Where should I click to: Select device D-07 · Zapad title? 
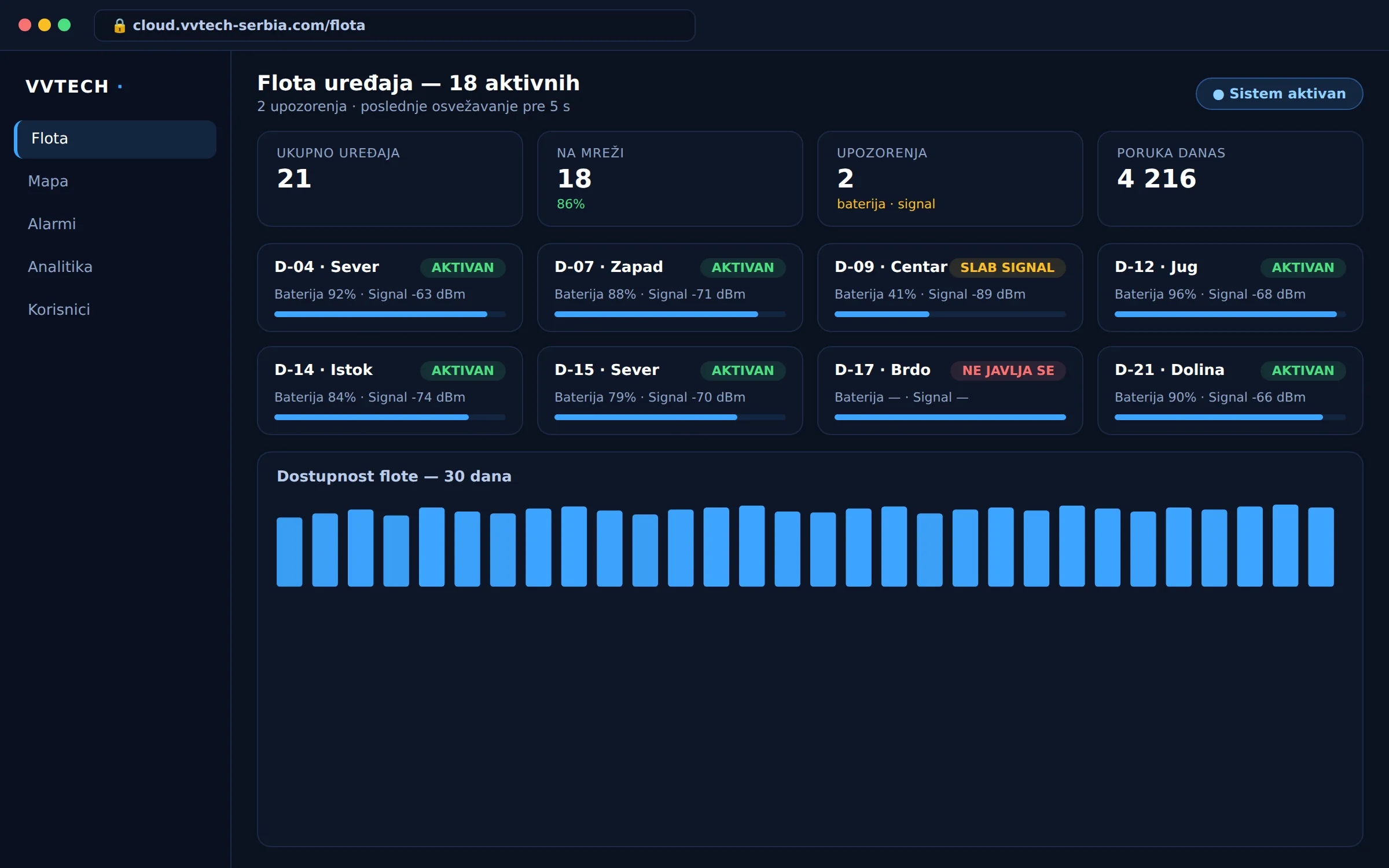608,267
